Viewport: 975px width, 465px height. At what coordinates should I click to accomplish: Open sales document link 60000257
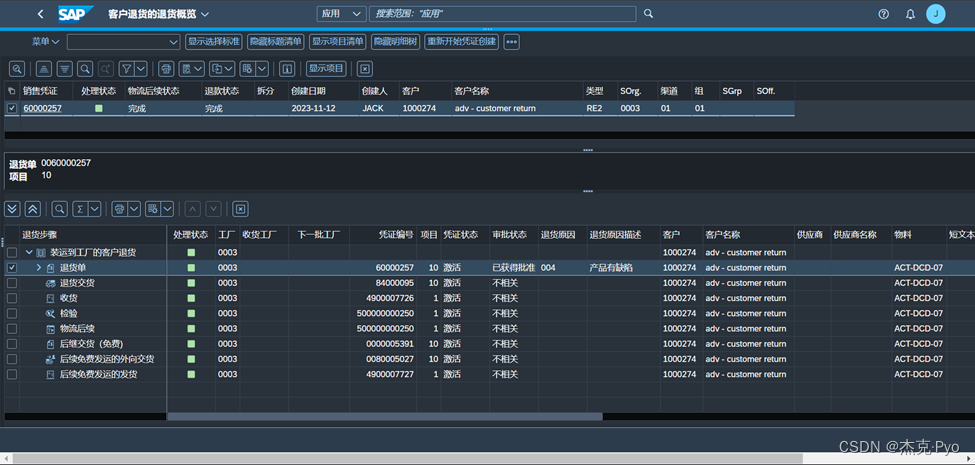click(42, 108)
